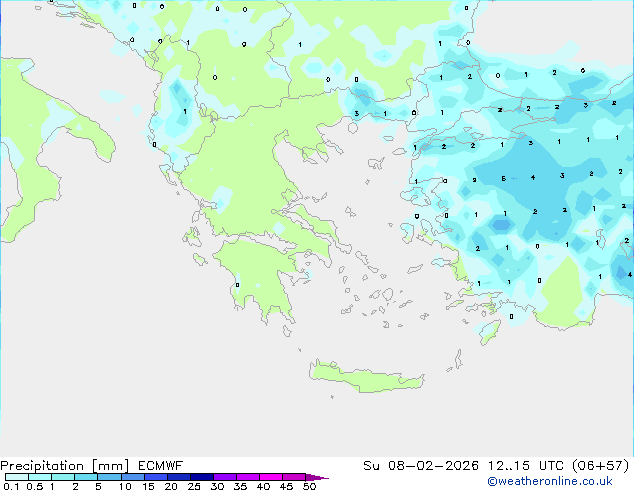Pick the 40–45 mm magenta legend swatch

tap(271, 477)
